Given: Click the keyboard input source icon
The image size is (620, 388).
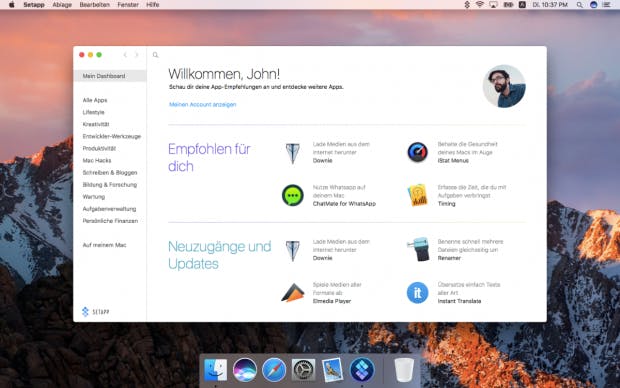Looking at the screenshot, I should coord(522,5).
